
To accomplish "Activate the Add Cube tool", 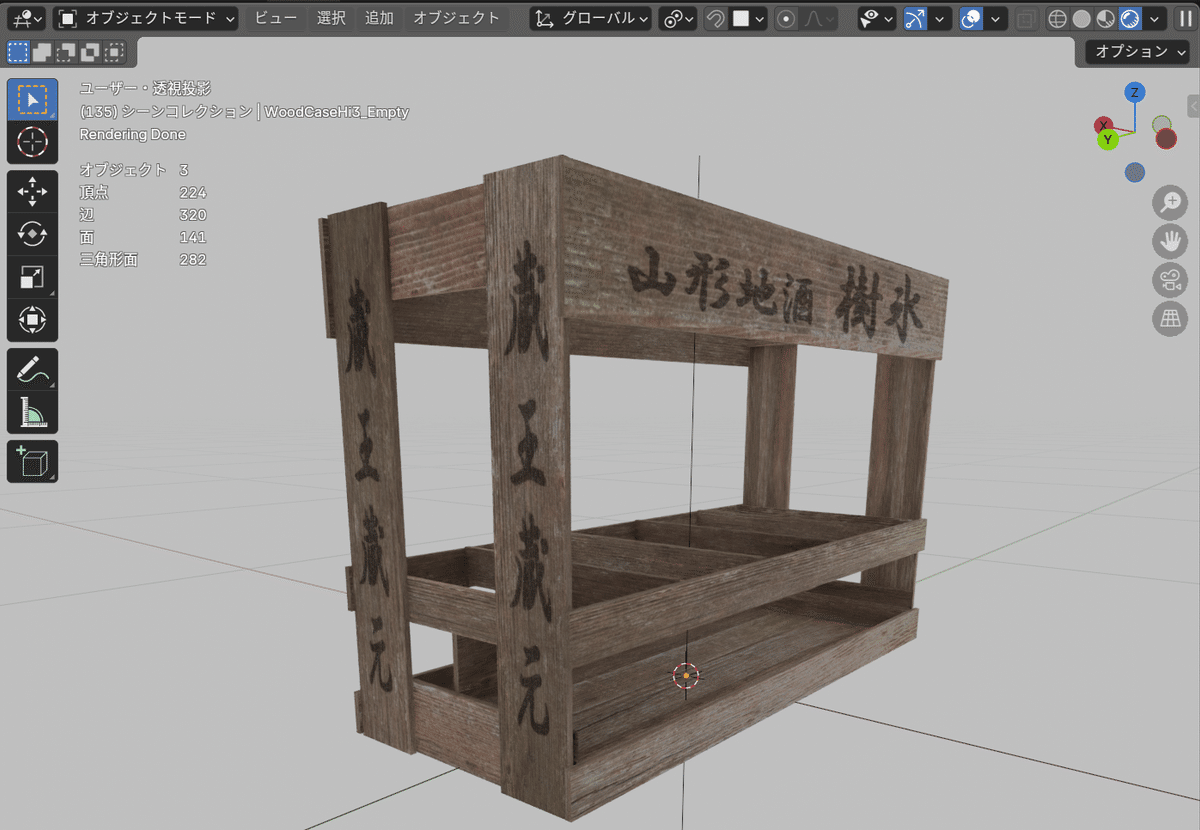I will [x=32, y=461].
